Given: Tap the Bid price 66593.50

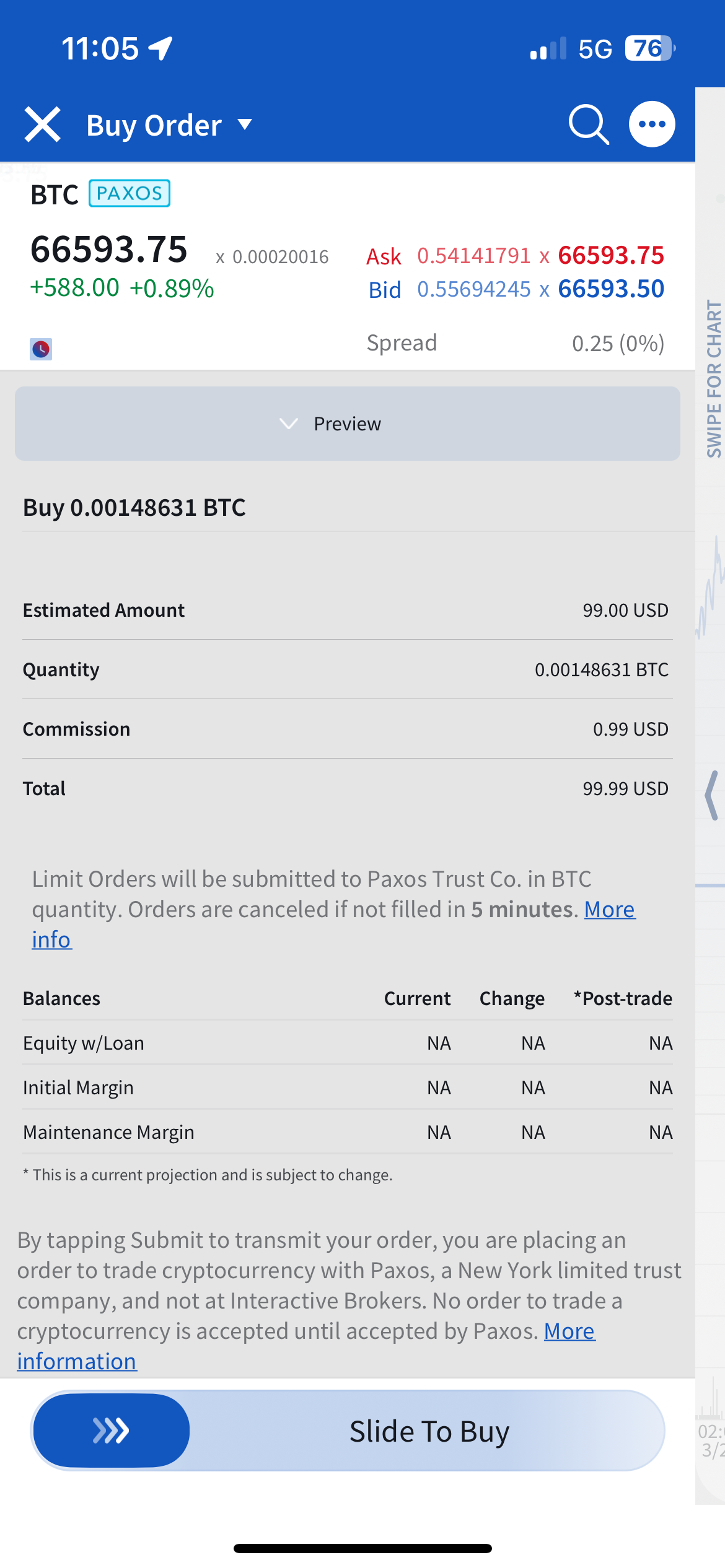Looking at the screenshot, I should pyautogui.click(x=610, y=289).
